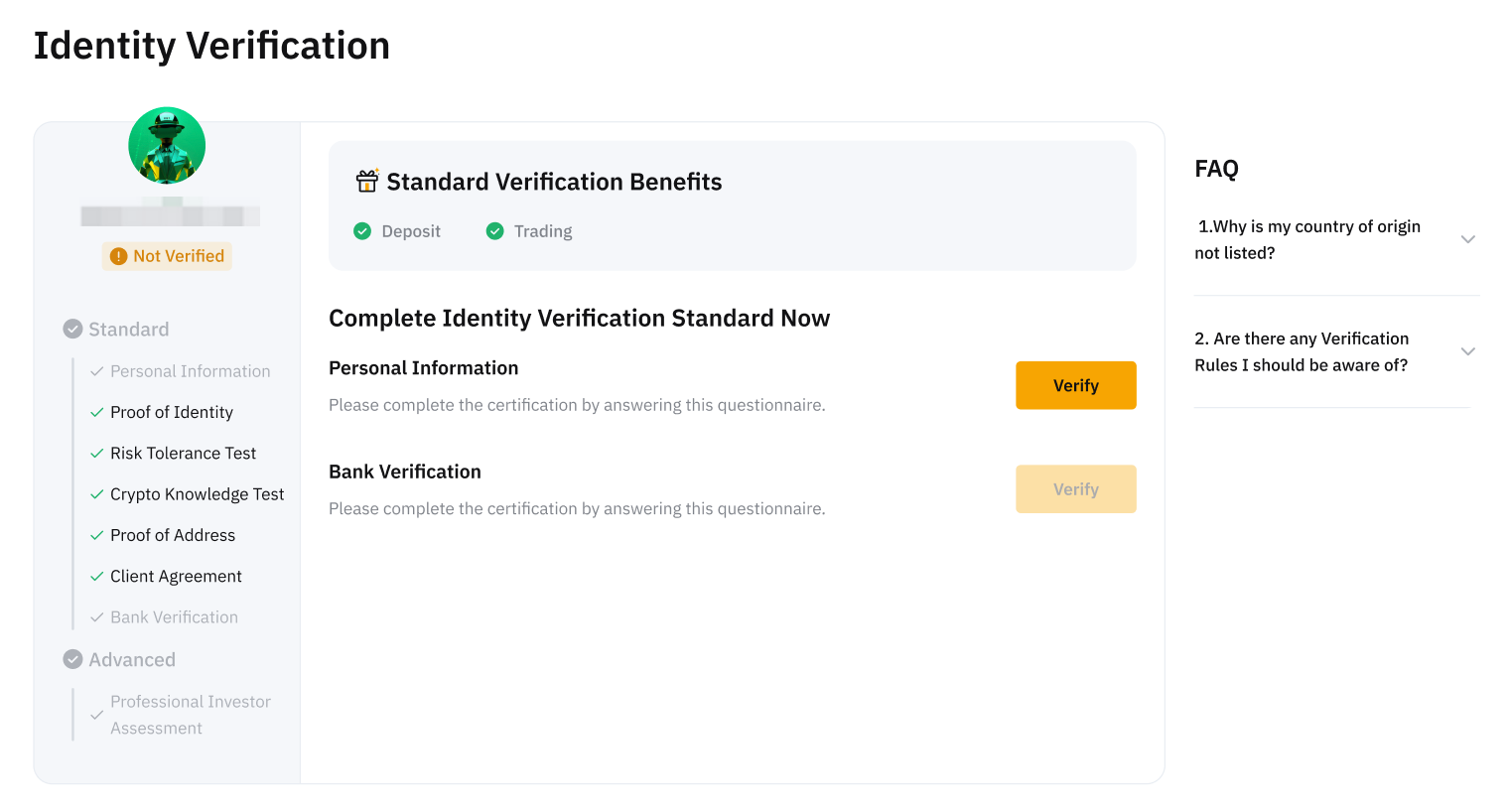Expand the country of origin FAQ chevron
Viewport: 1511px width, 812px height.
[x=1467, y=239]
